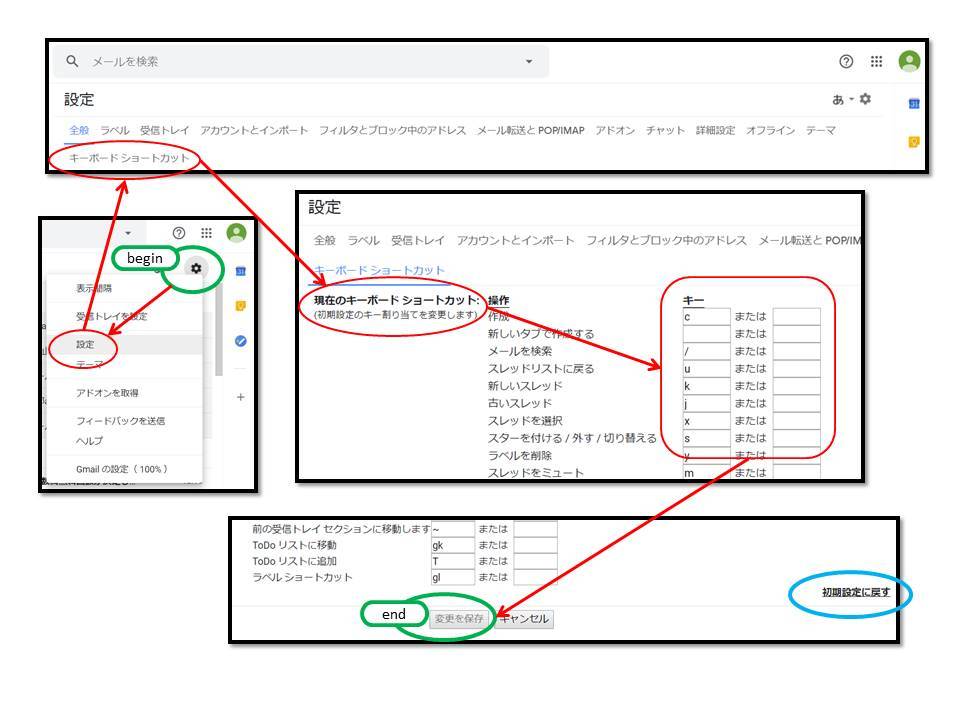This screenshot has width=960, height=720.
Task: Open Google apps grid in top settings panel
Action: (x=877, y=61)
